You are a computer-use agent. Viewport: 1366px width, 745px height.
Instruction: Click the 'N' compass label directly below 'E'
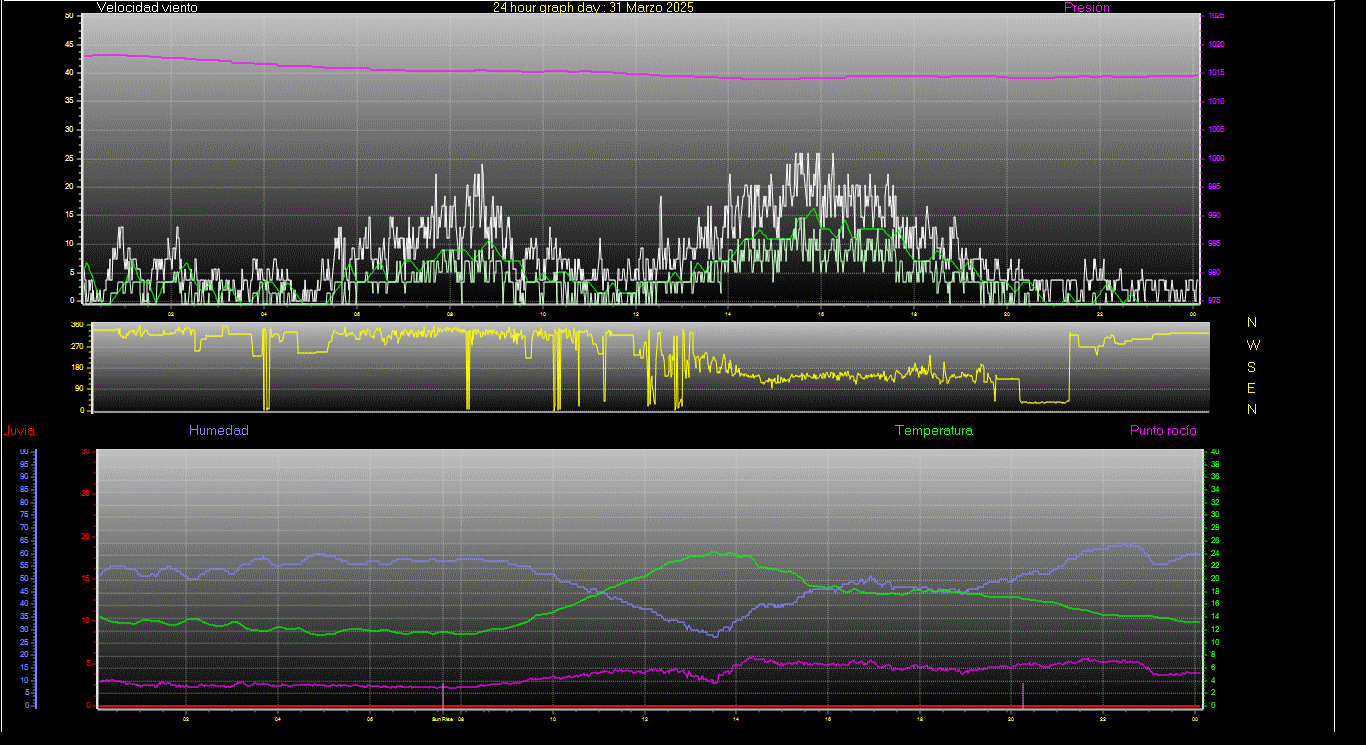pyautogui.click(x=1253, y=409)
